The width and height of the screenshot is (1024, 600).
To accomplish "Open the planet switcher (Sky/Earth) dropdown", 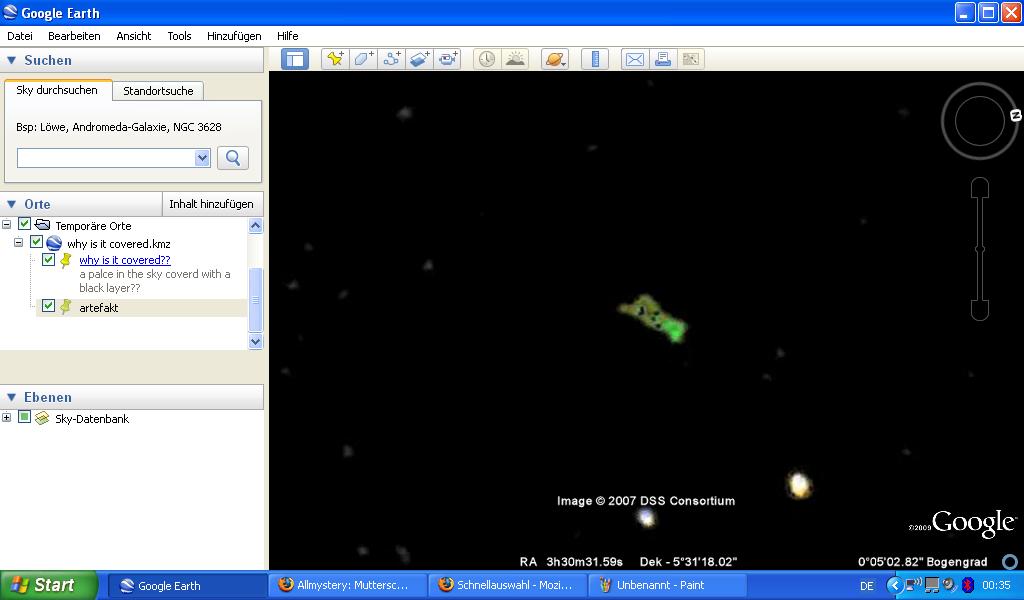I will click(x=555, y=59).
